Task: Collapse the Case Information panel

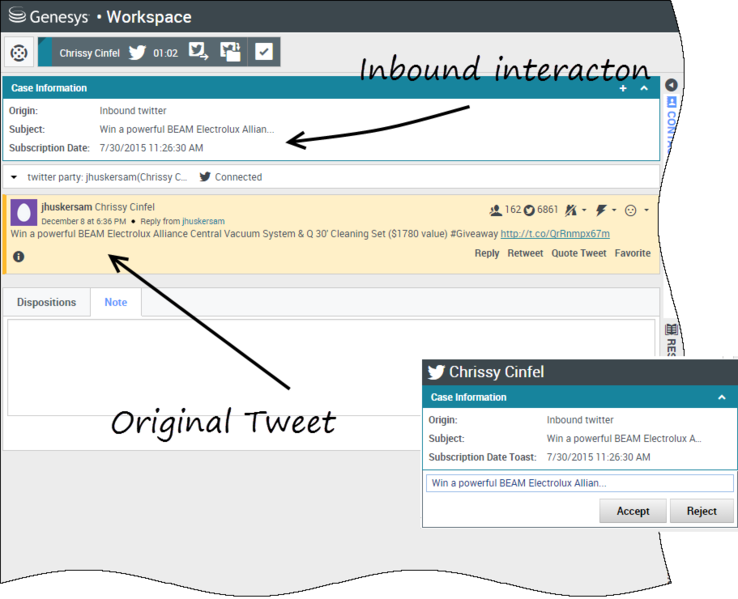Action: click(x=644, y=89)
